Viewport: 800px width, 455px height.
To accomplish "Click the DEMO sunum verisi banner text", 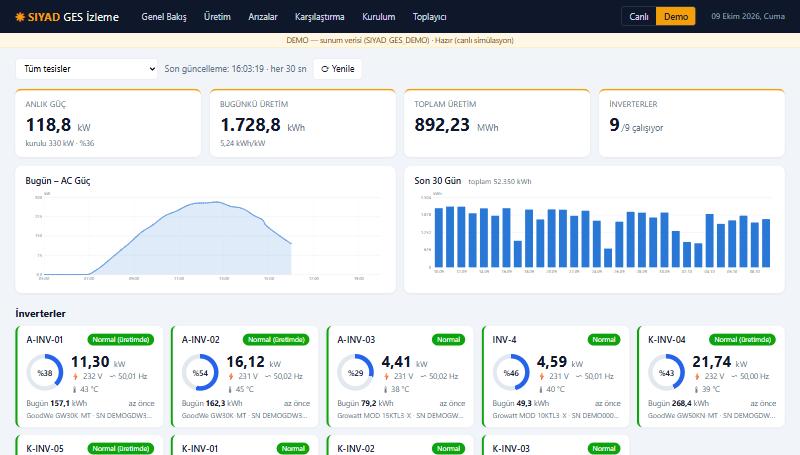I will point(400,40).
